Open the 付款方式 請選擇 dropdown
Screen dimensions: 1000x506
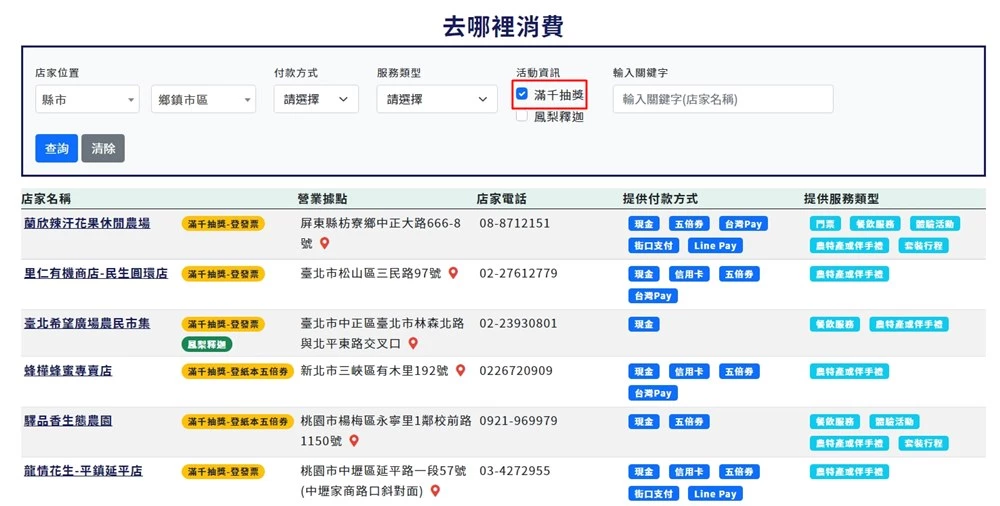316,100
